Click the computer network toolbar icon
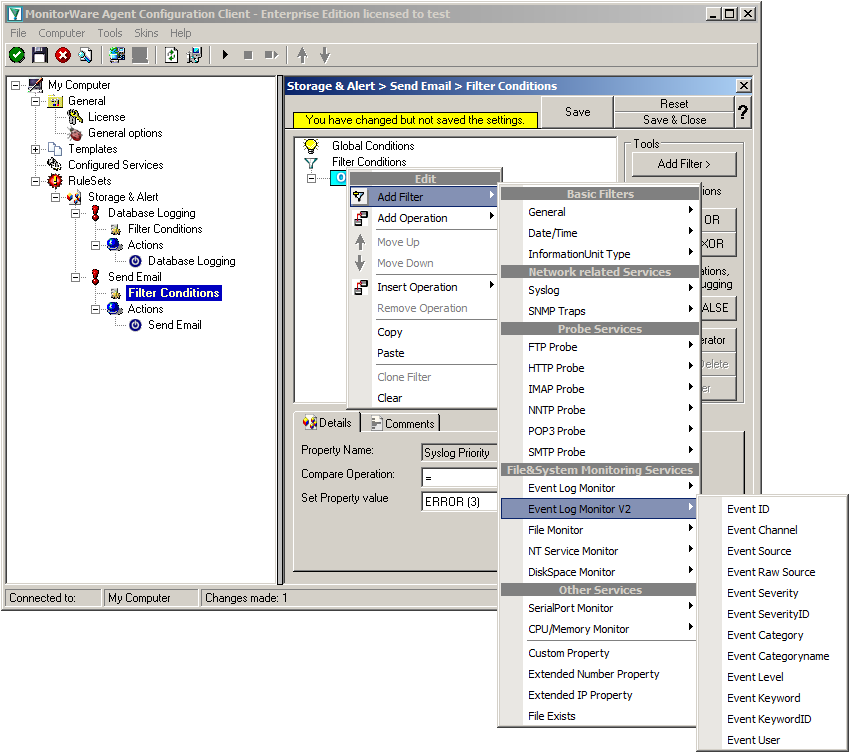Image resolution: width=850 pixels, height=753 pixels. click(x=117, y=55)
